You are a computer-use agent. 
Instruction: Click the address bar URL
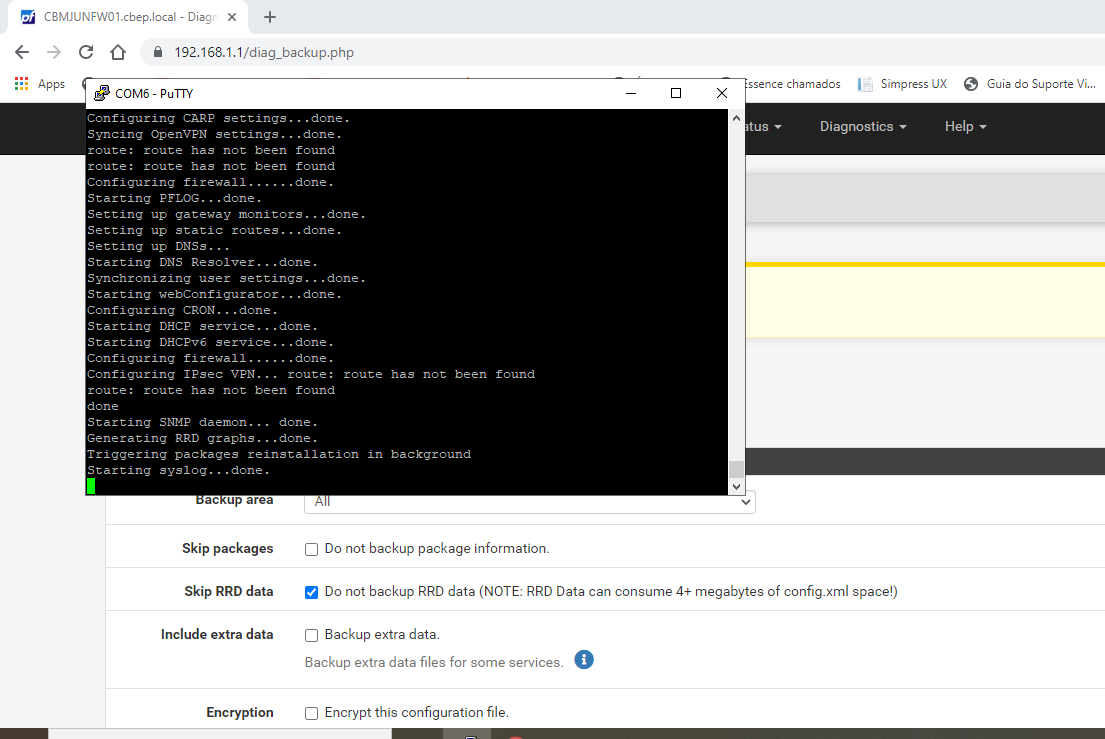pyautogui.click(x=264, y=52)
